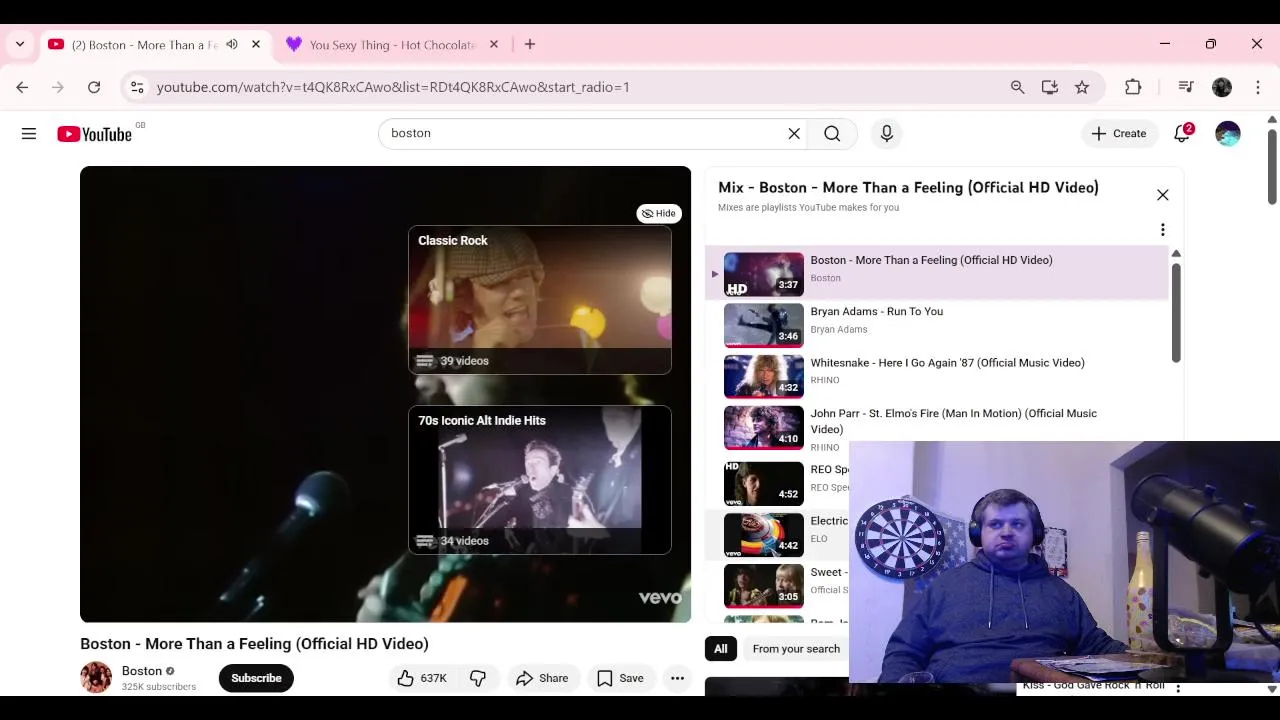This screenshot has height=720, width=1280.
Task: Select the From your search chip
Action: tap(796, 649)
